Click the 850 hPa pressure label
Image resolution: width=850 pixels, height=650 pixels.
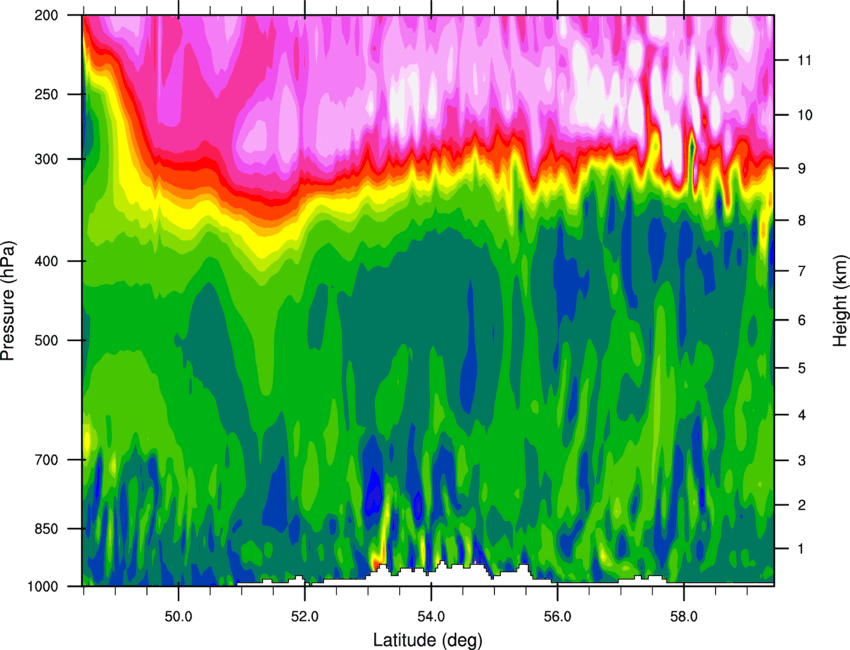[x=46, y=529]
